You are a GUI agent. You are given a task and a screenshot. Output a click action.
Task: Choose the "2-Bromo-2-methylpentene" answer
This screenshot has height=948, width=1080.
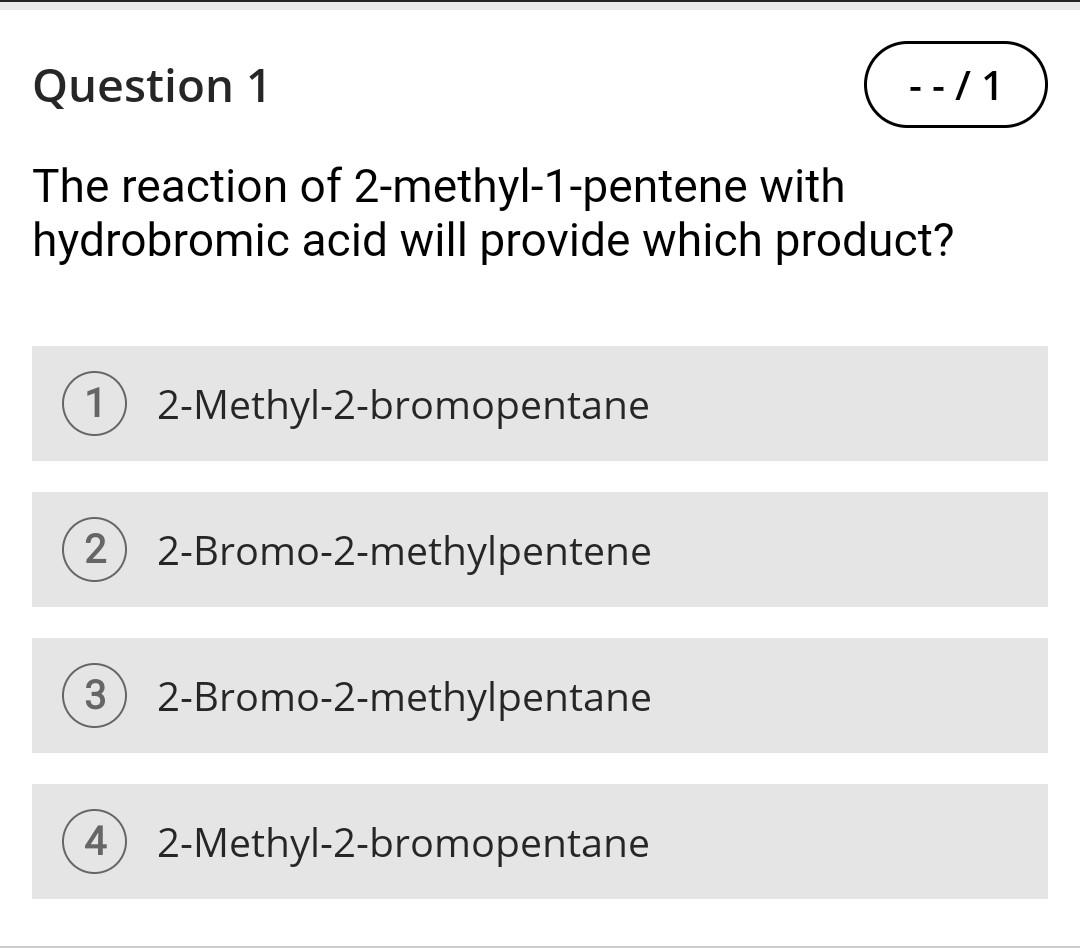pyautogui.click(x=404, y=551)
